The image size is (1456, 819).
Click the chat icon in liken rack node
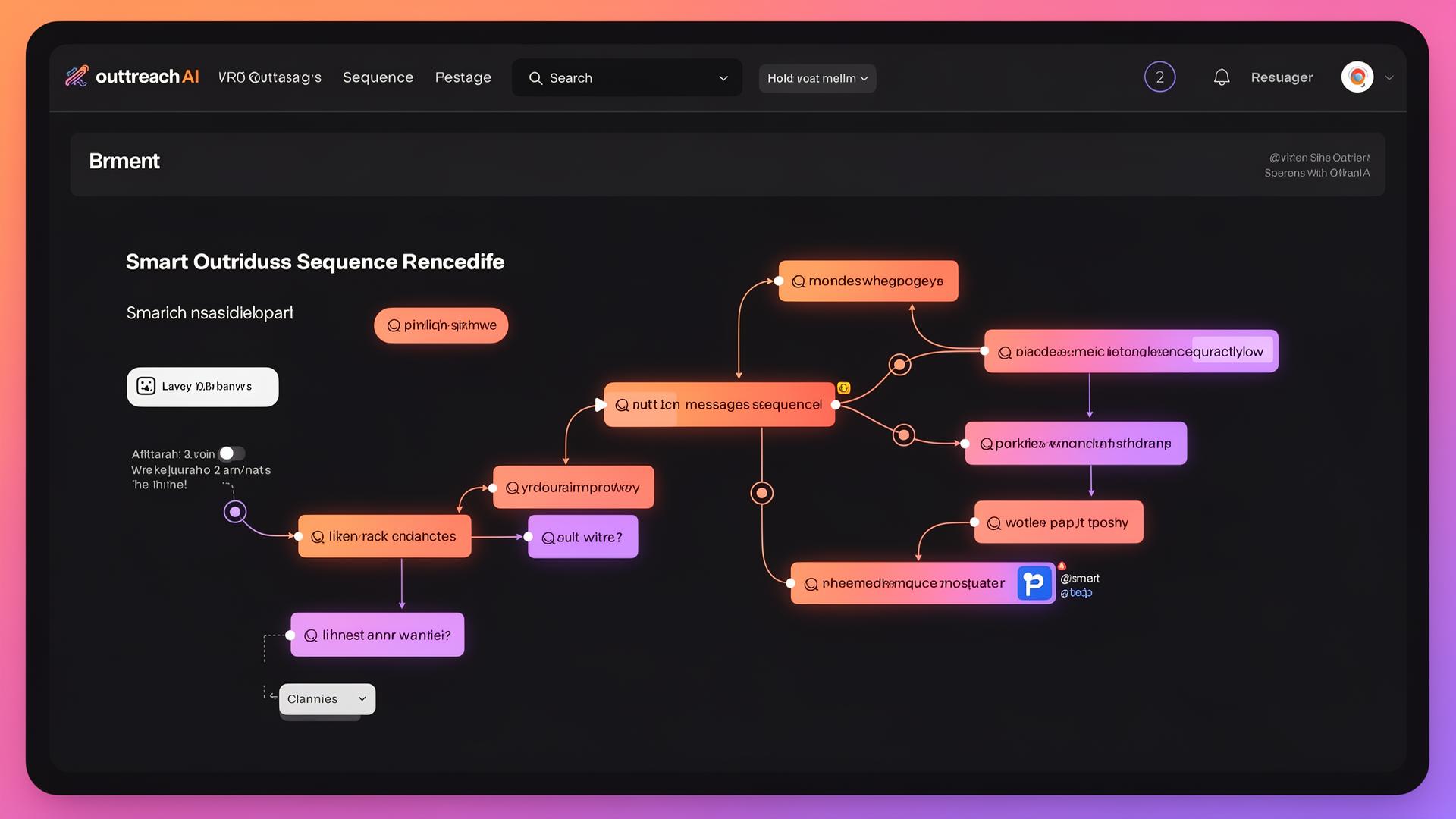coord(318,537)
